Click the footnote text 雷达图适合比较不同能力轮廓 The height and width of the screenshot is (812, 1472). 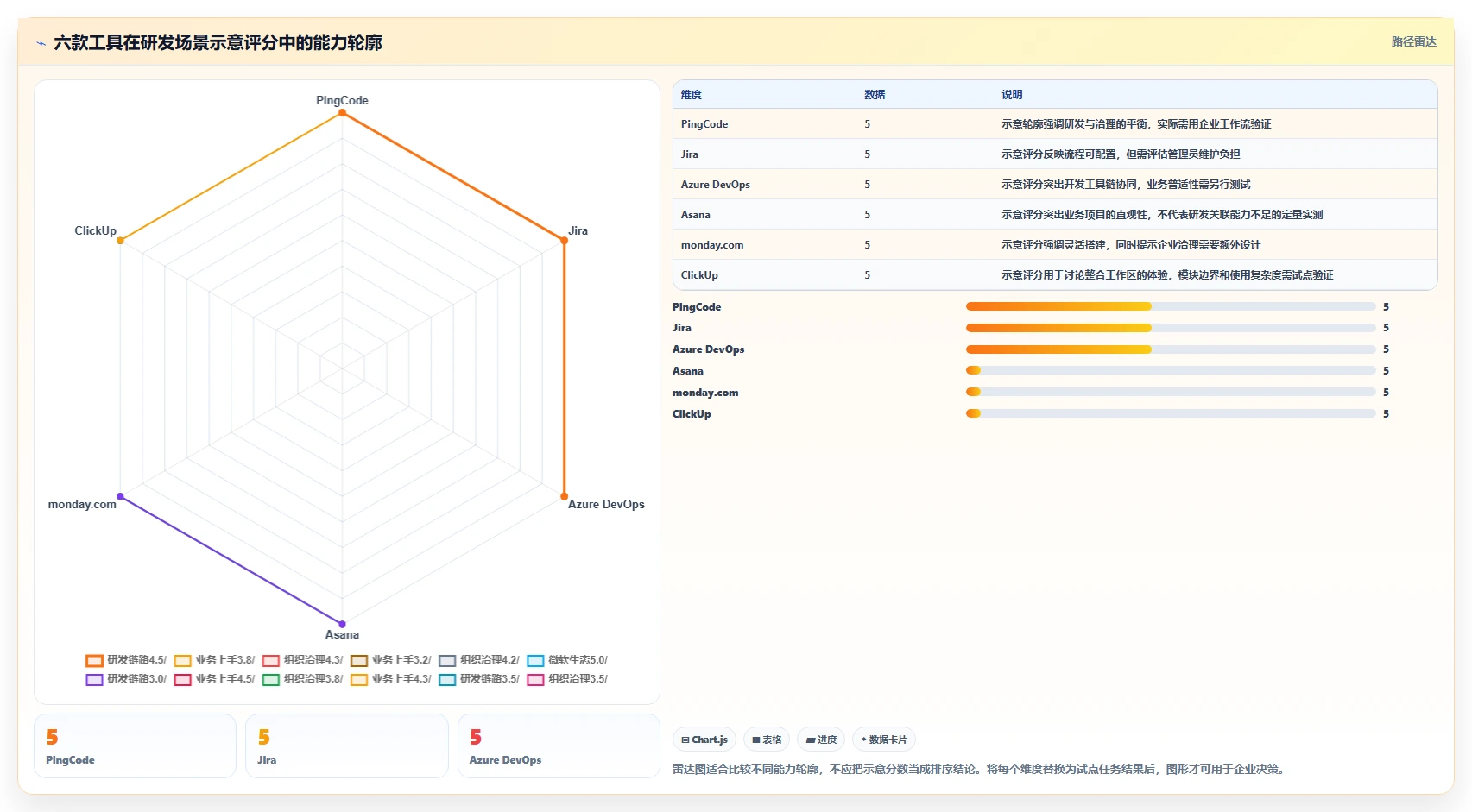click(980, 769)
